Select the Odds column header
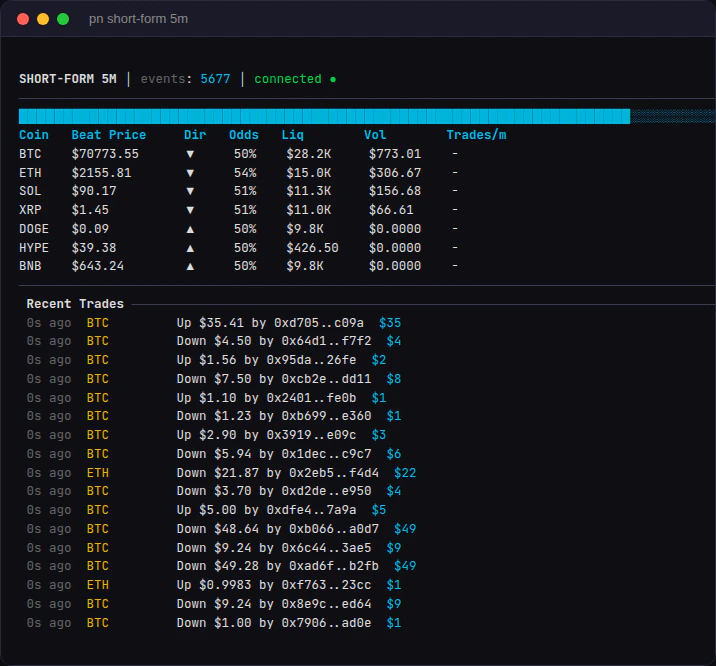The image size is (716, 666). [x=243, y=135]
